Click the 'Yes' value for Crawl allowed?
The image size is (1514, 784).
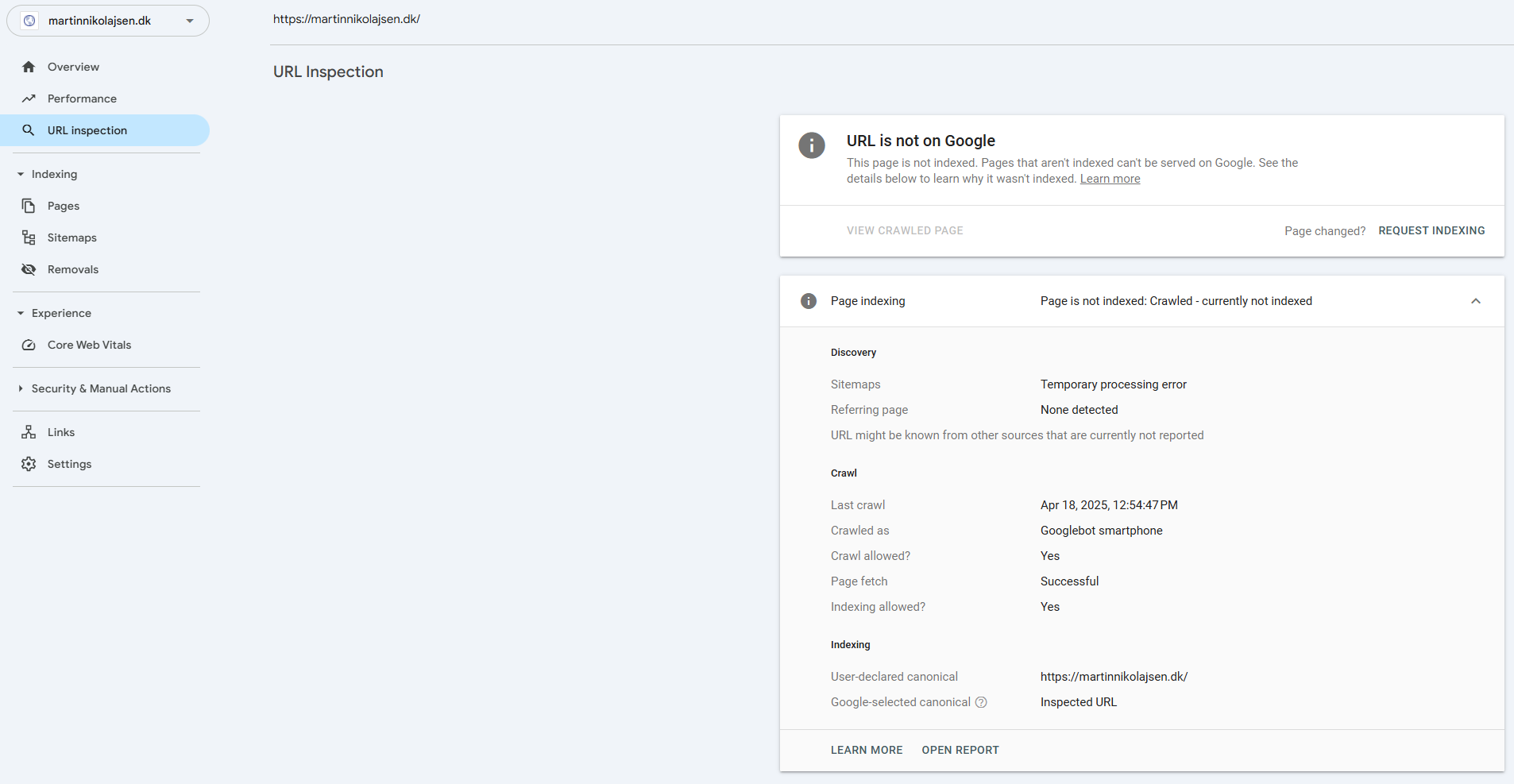click(x=1050, y=556)
